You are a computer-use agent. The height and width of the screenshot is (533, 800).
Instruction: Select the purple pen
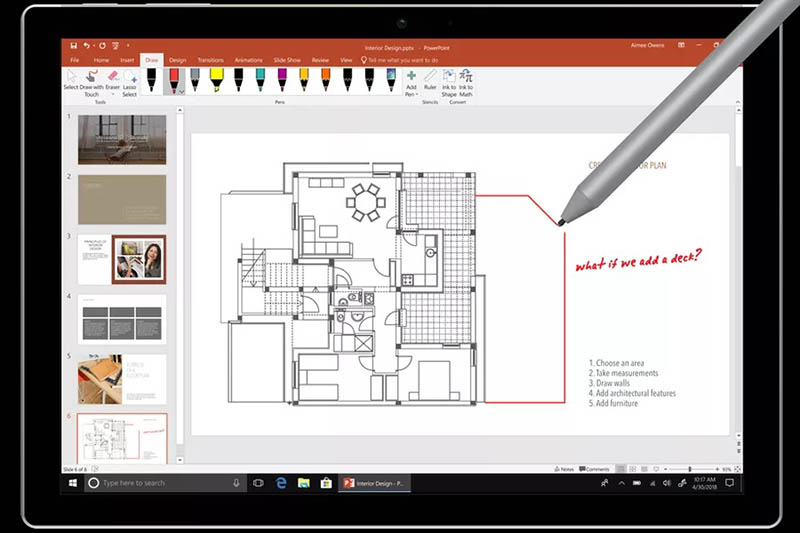point(282,81)
